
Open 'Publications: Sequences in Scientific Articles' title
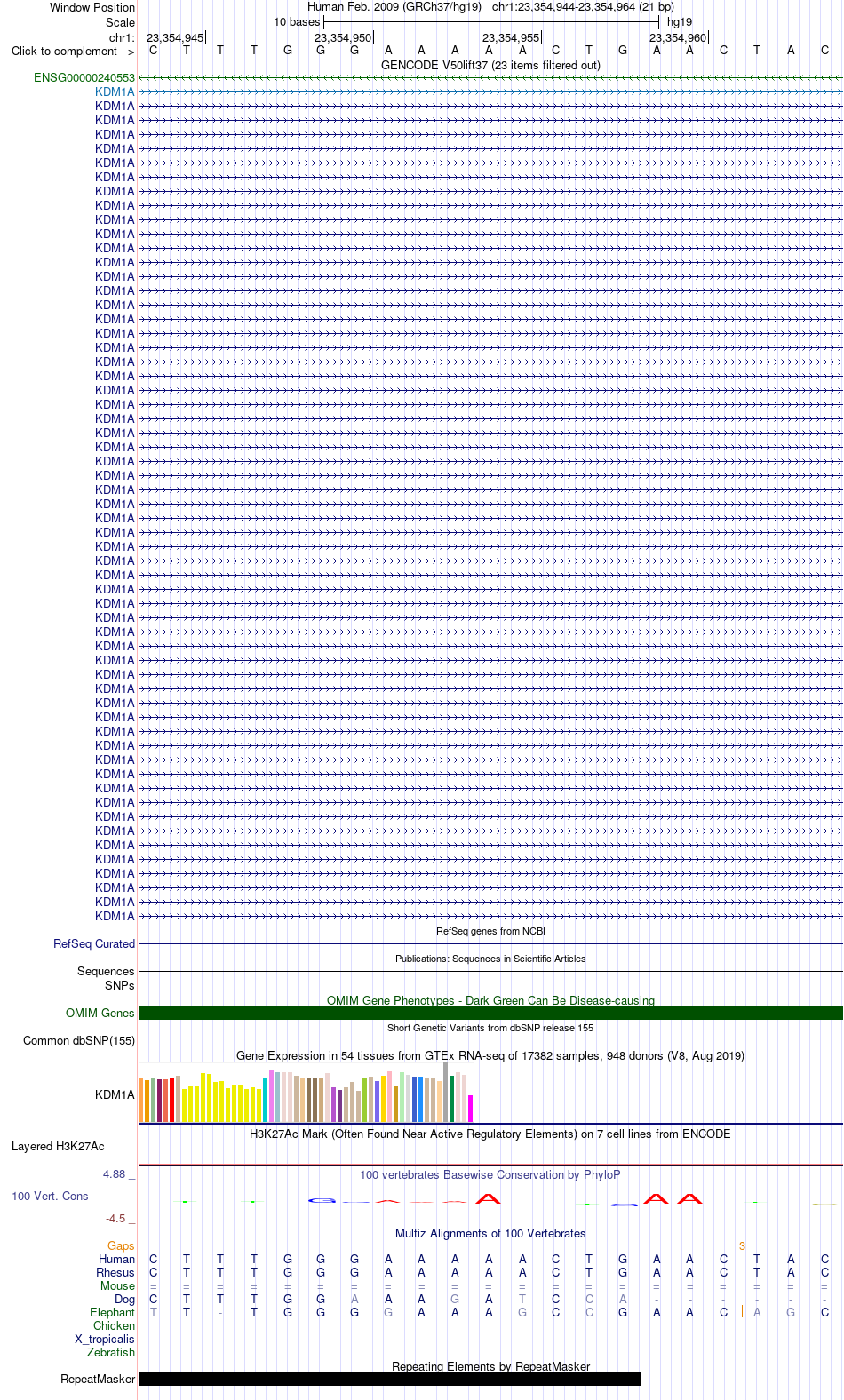490,959
